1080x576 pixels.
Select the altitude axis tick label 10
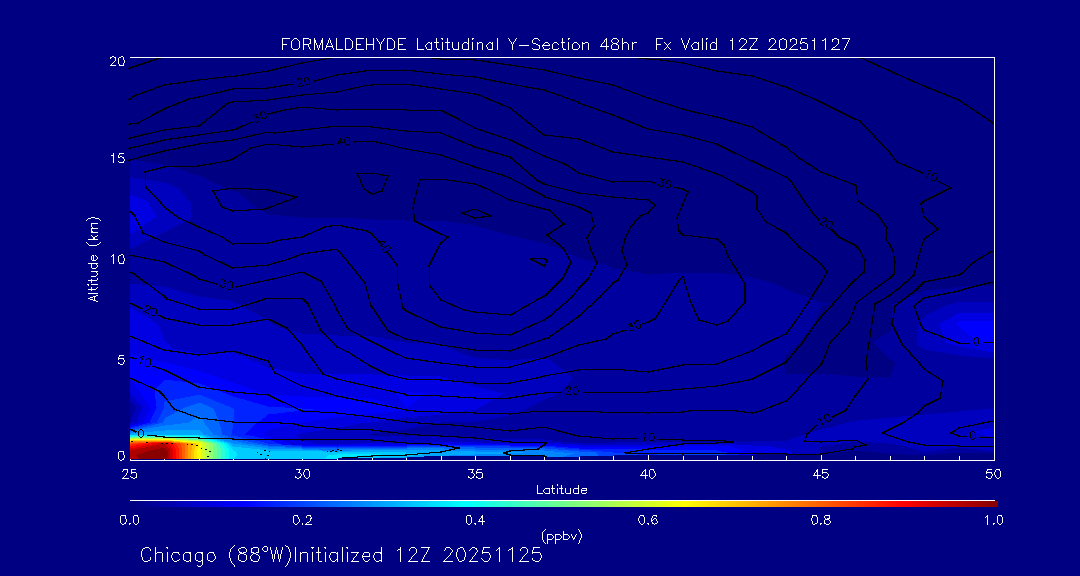tap(117, 259)
